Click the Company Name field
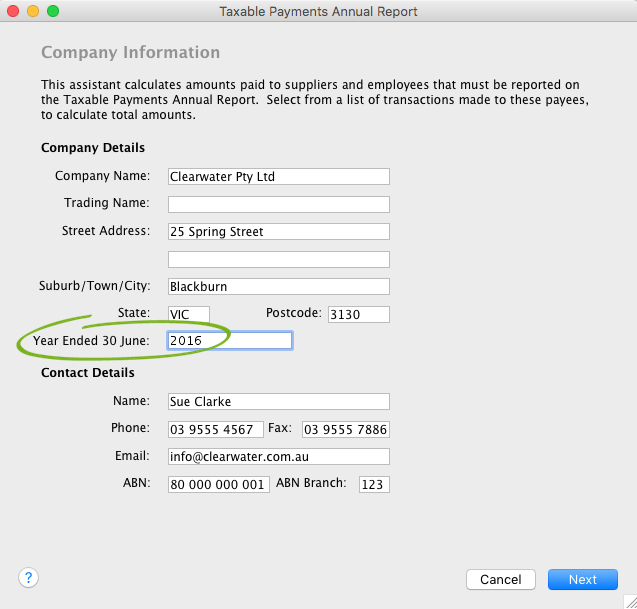This screenshot has width=637, height=609. click(x=278, y=177)
